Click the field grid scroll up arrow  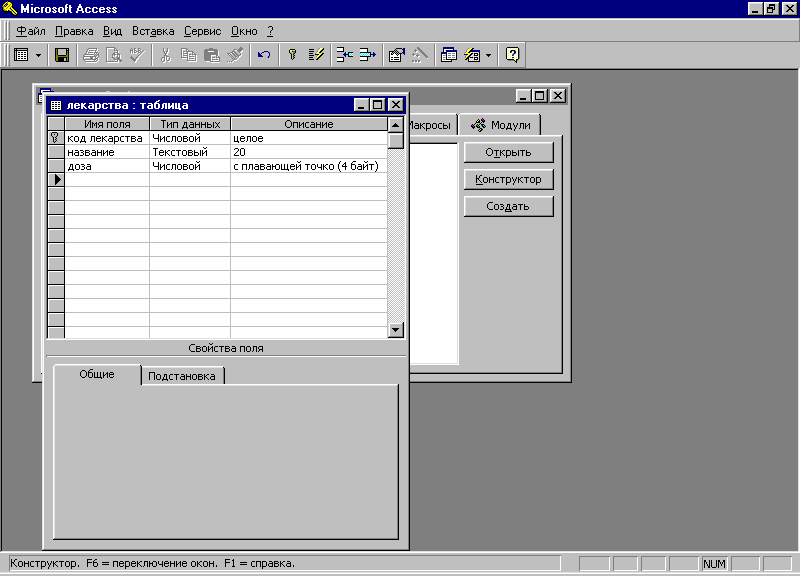[395, 124]
